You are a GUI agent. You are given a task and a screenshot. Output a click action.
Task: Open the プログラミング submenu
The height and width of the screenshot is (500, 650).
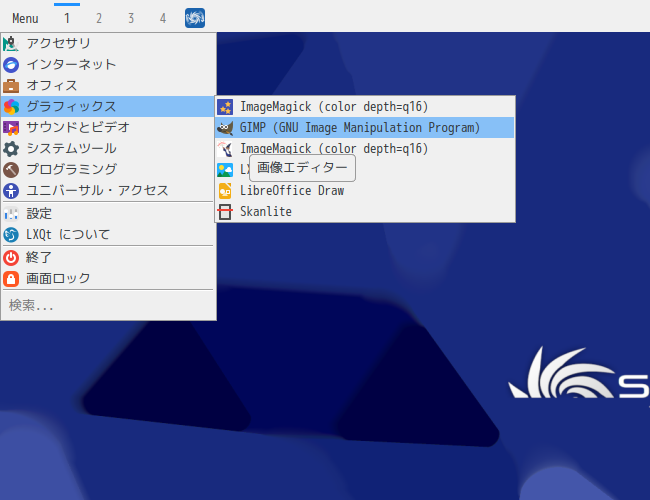[108, 170]
